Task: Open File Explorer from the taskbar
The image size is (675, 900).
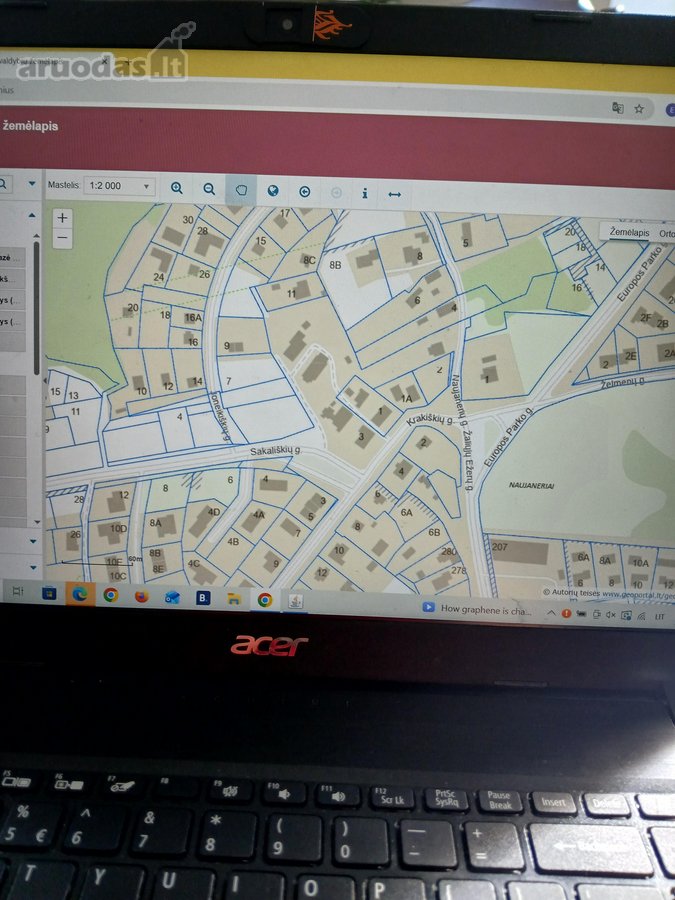Action: [234, 599]
